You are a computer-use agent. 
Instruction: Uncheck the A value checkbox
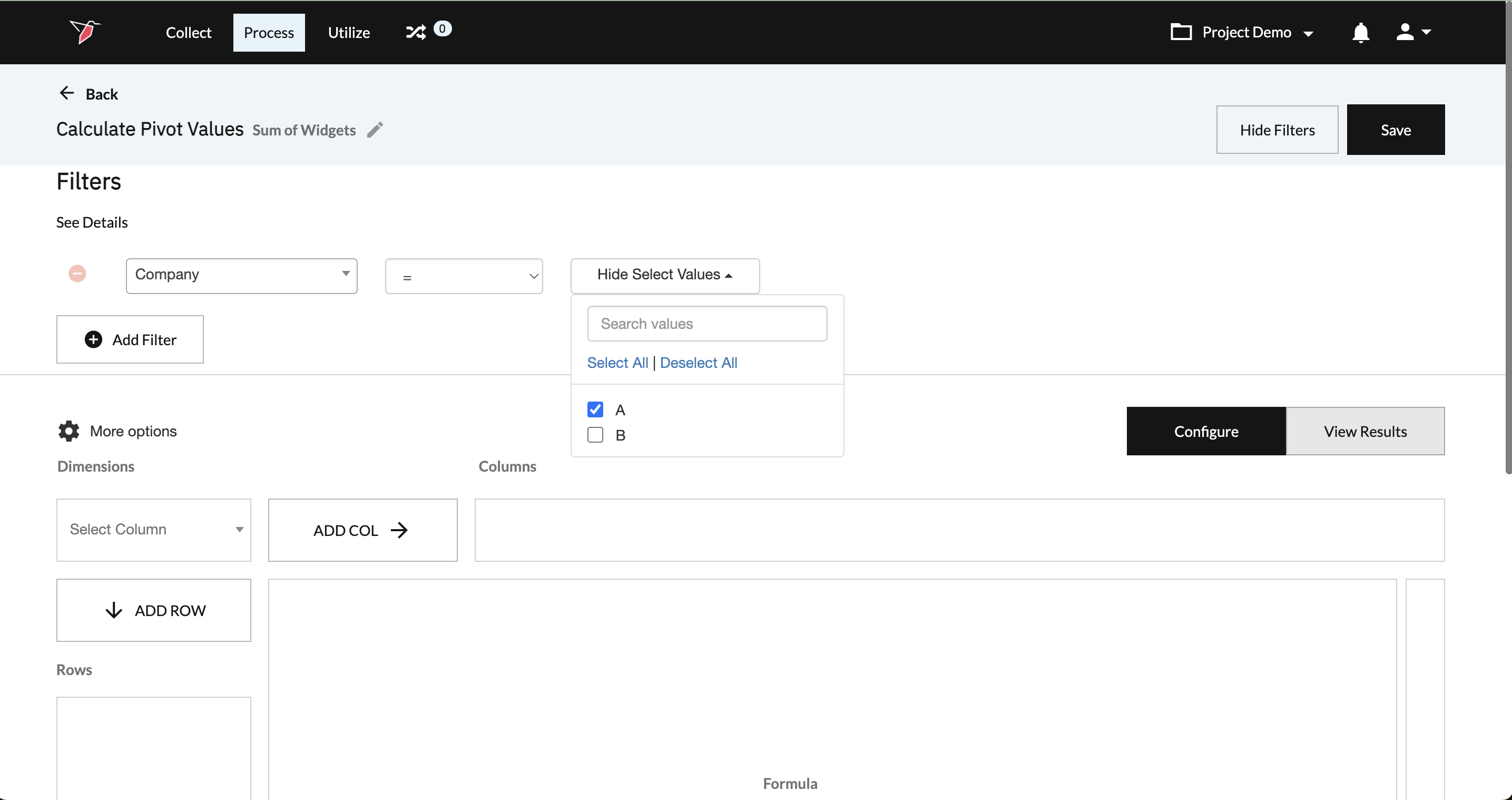(x=595, y=409)
